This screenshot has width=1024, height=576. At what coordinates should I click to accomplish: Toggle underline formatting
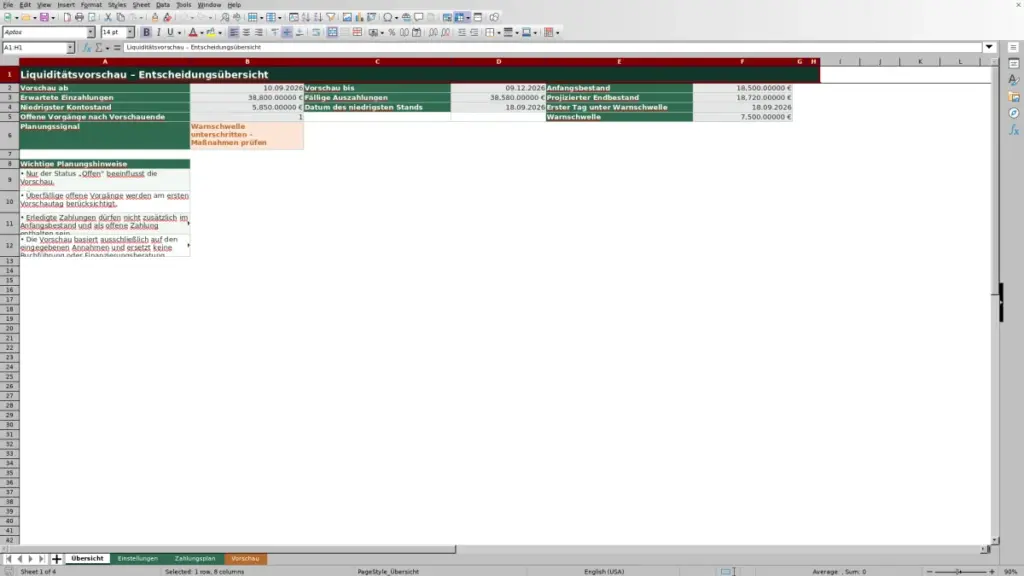tap(170, 33)
